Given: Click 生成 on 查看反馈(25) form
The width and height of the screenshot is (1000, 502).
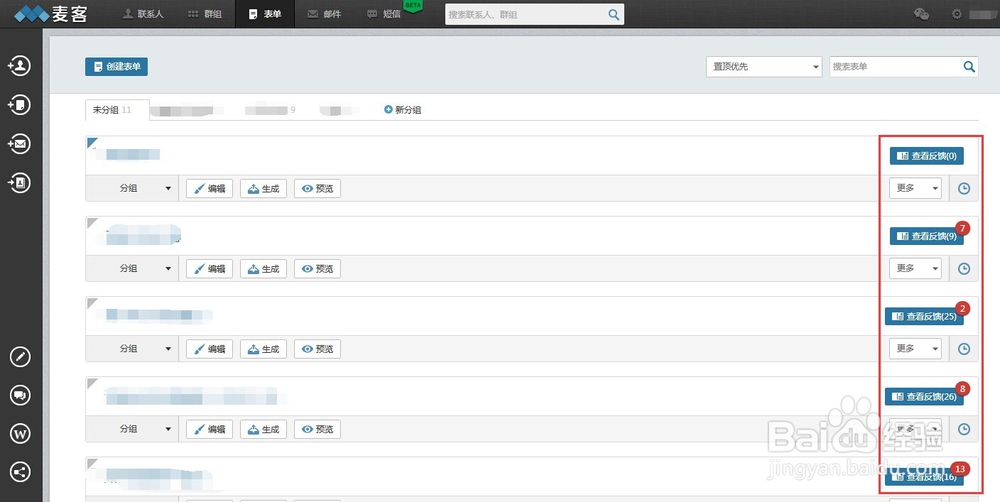Looking at the screenshot, I should 263,349.
